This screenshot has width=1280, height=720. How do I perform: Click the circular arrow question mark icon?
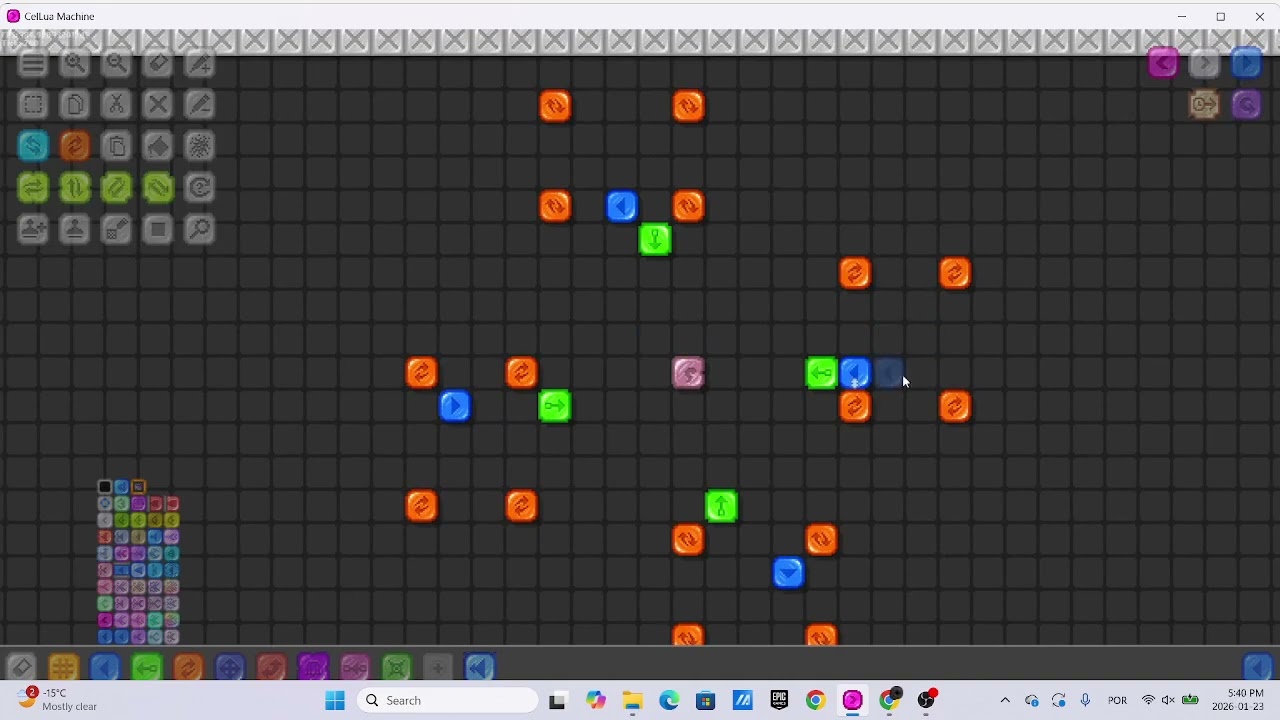[200, 188]
